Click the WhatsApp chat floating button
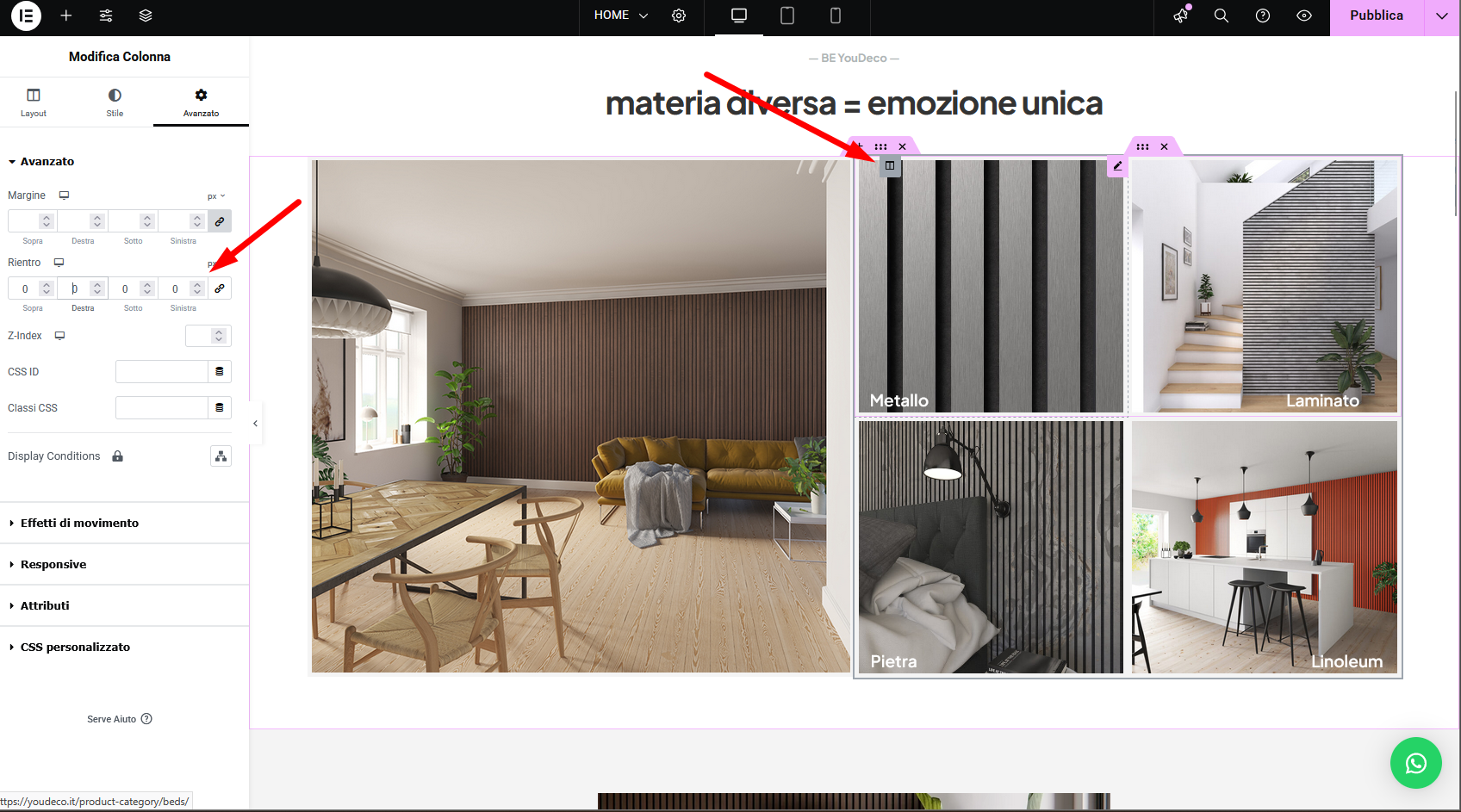 click(x=1415, y=763)
